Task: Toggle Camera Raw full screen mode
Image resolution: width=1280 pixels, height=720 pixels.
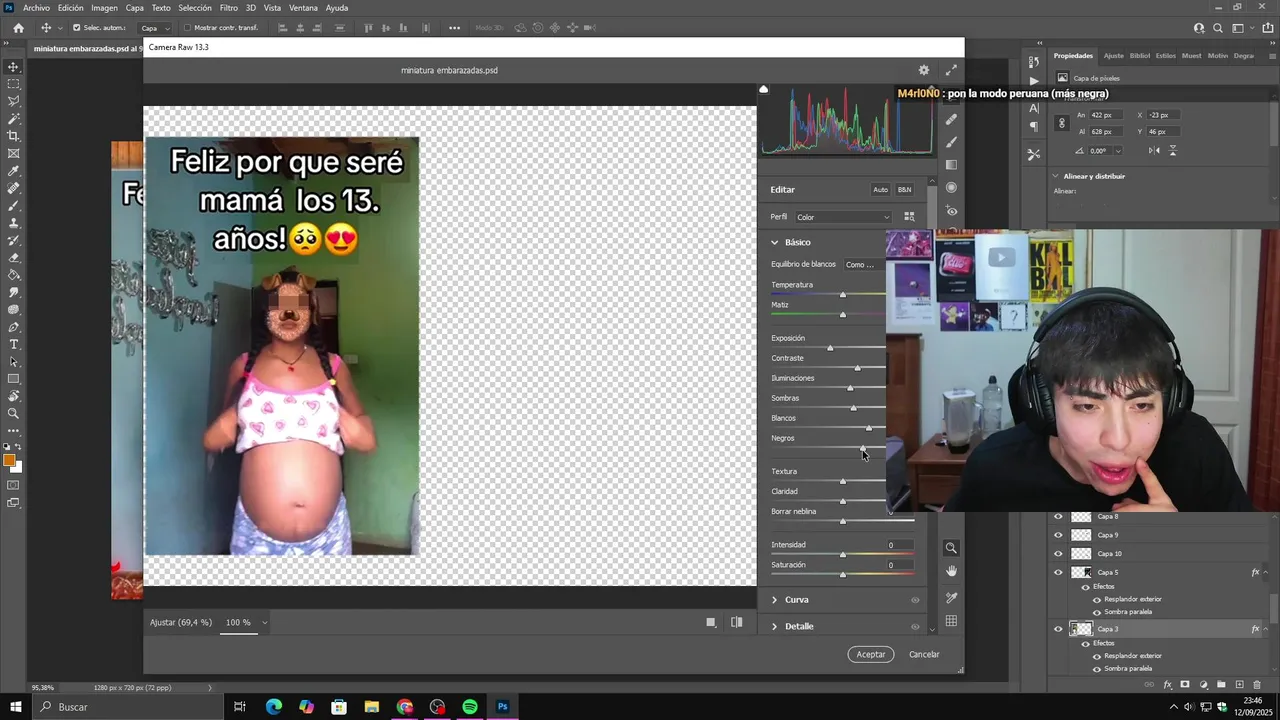Action: [951, 70]
